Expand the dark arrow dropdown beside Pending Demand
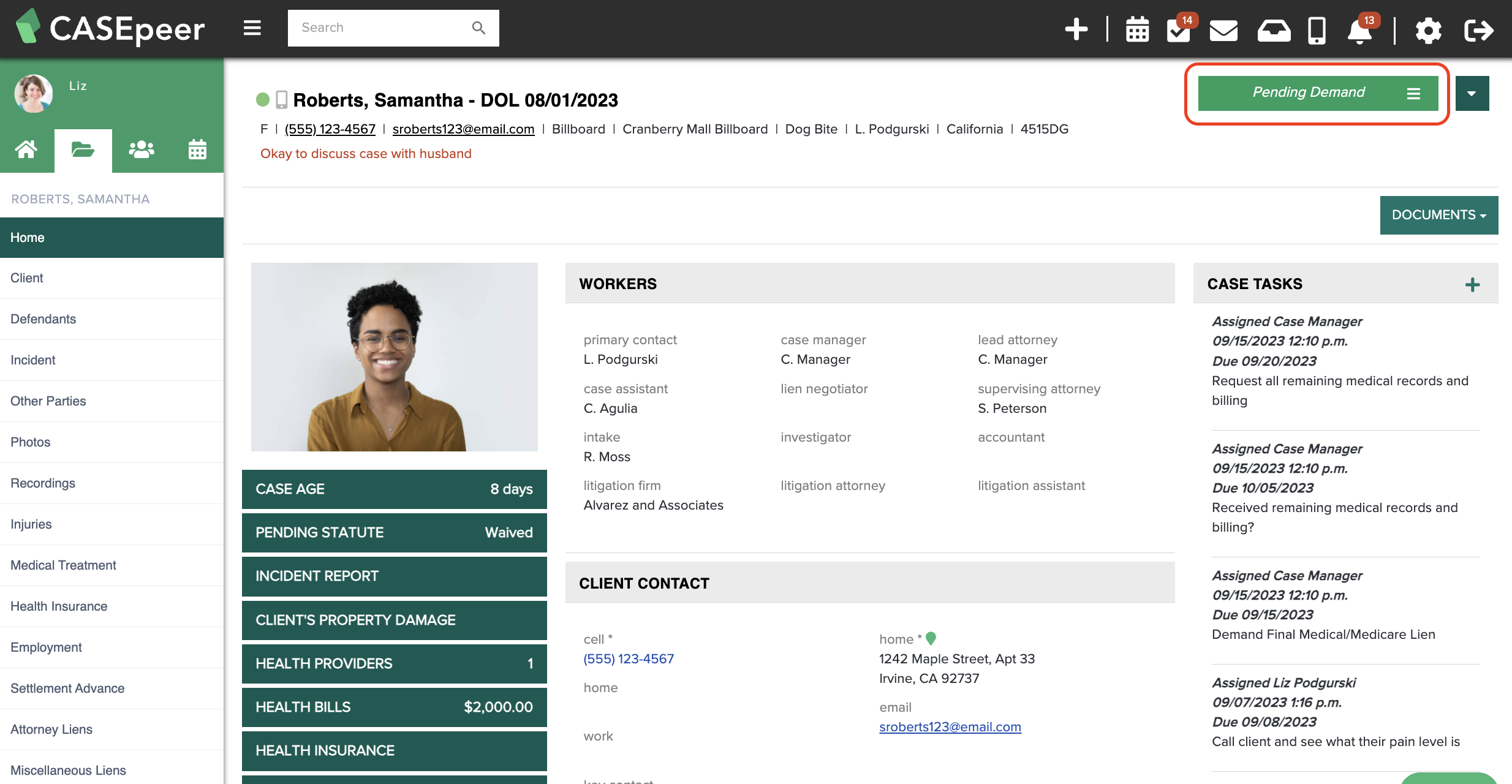Screen dimensions: 1512x784 [1472, 93]
